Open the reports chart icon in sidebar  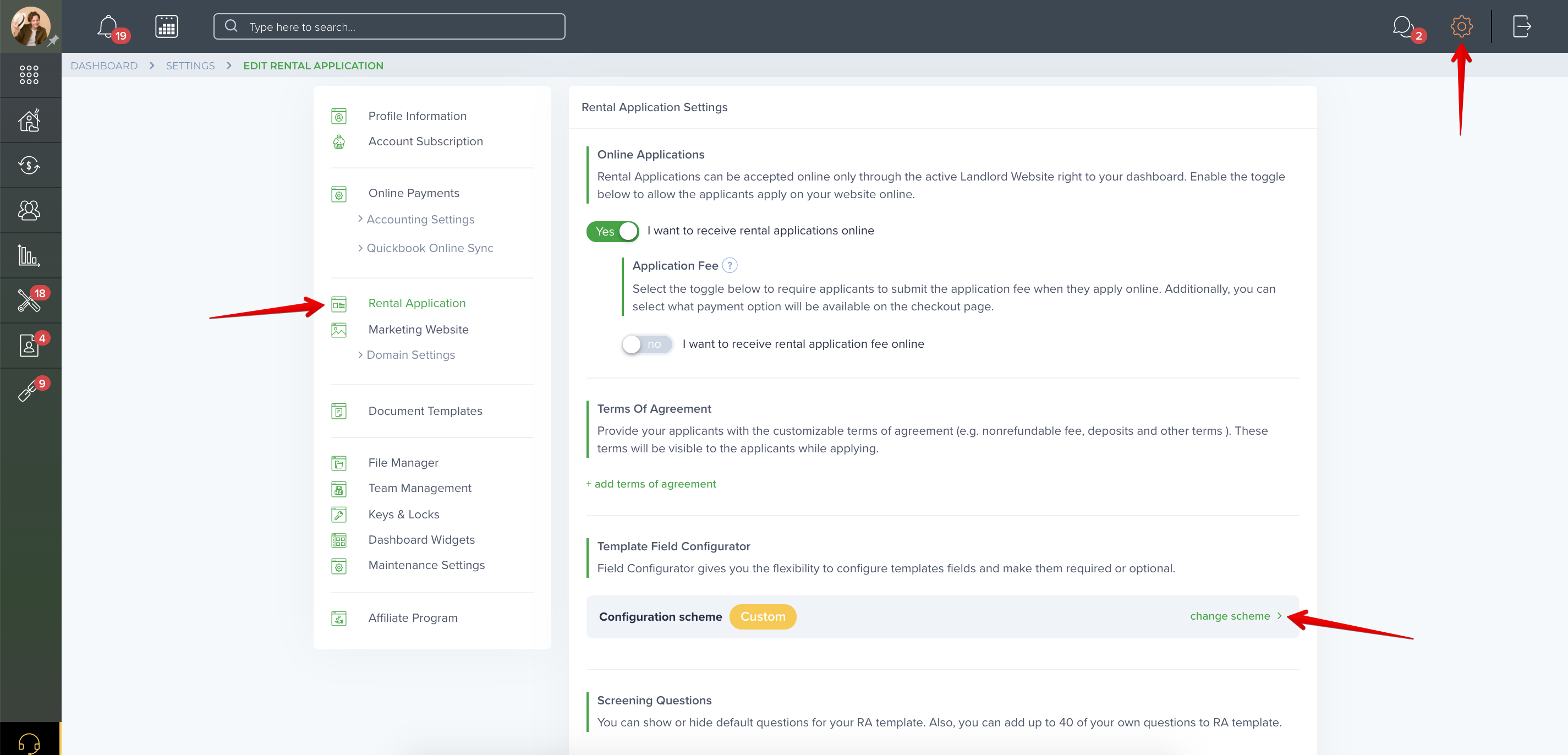[x=29, y=255]
